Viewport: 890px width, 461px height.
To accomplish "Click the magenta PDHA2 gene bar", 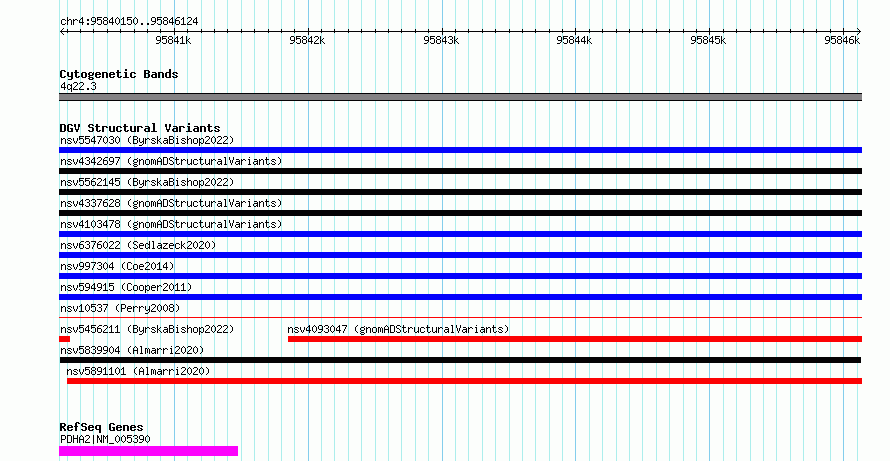I will tap(149, 451).
